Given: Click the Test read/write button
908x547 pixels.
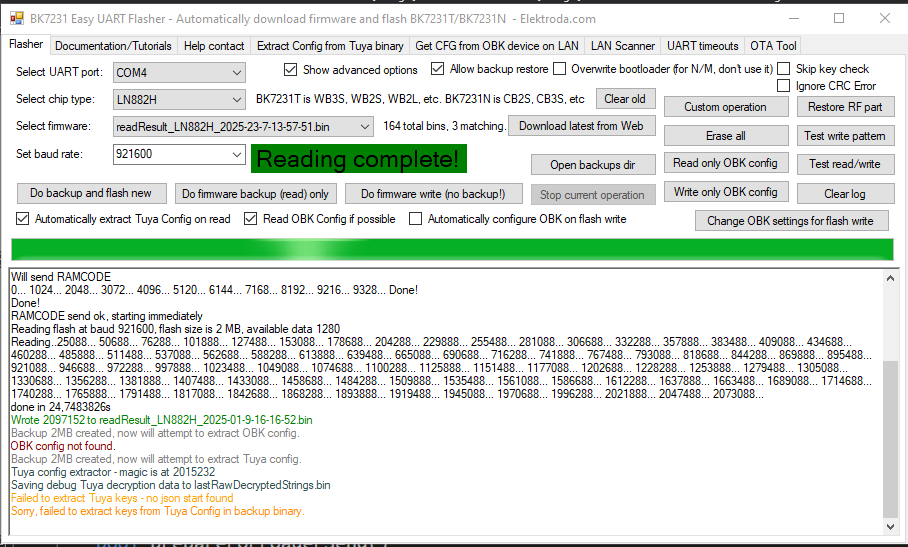Looking at the screenshot, I should (x=845, y=164).
